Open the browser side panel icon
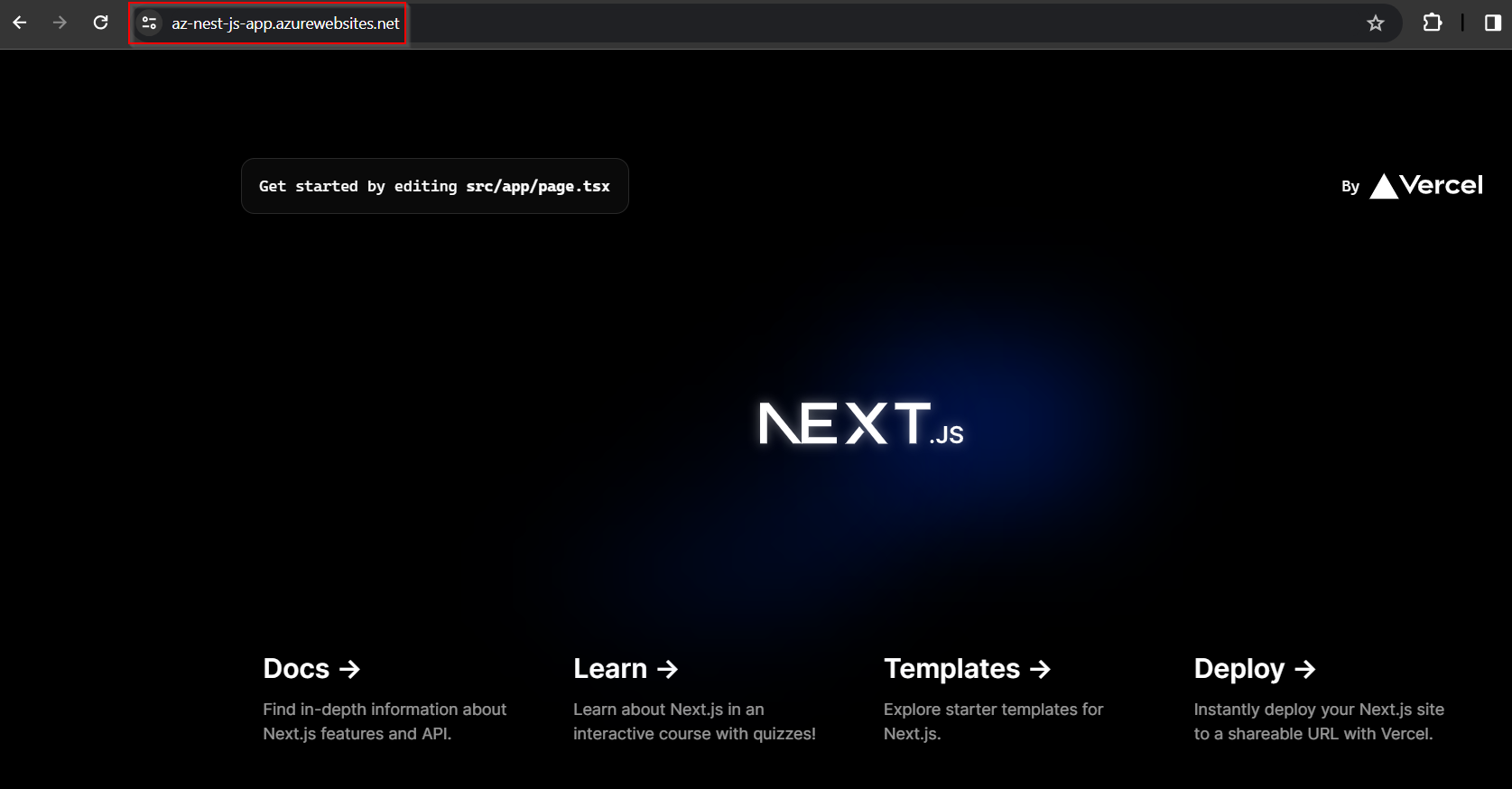 (1492, 23)
